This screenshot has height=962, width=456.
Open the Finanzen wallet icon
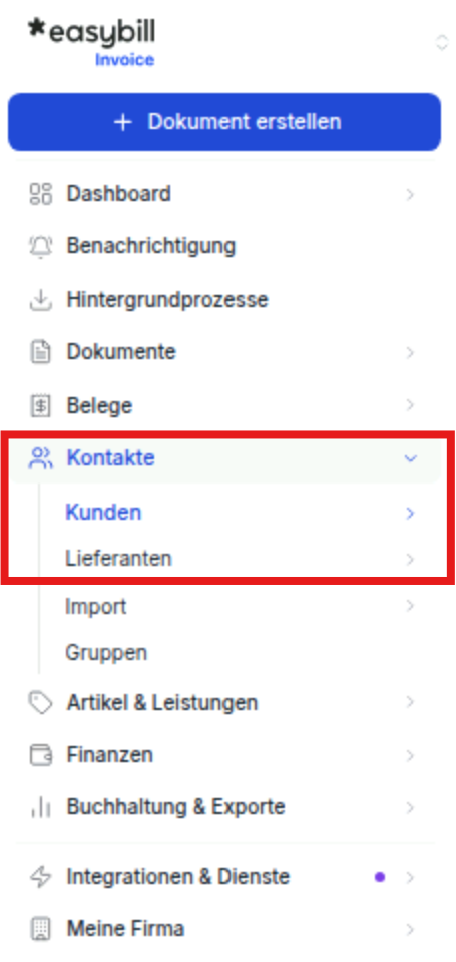click(41, 755)
